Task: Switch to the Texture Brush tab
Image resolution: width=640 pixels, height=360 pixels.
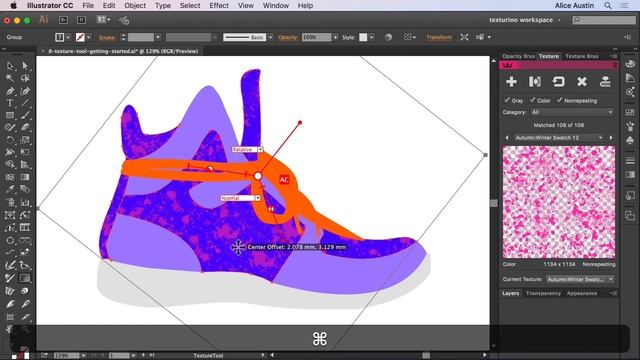Action: [x=582, y=56]
